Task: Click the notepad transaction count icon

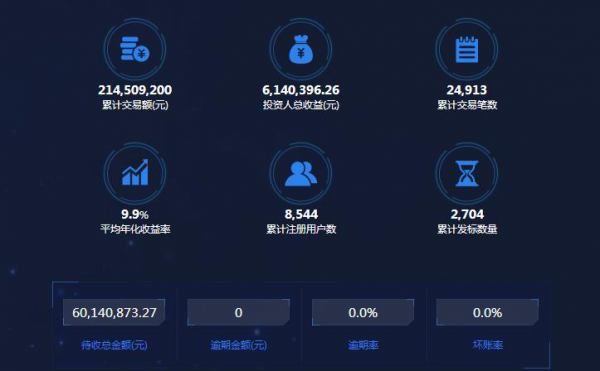Action: point(467,49)
